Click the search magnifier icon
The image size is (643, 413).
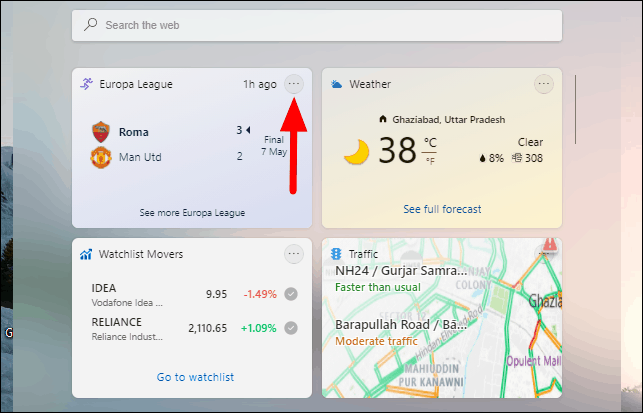pos(90,25)
